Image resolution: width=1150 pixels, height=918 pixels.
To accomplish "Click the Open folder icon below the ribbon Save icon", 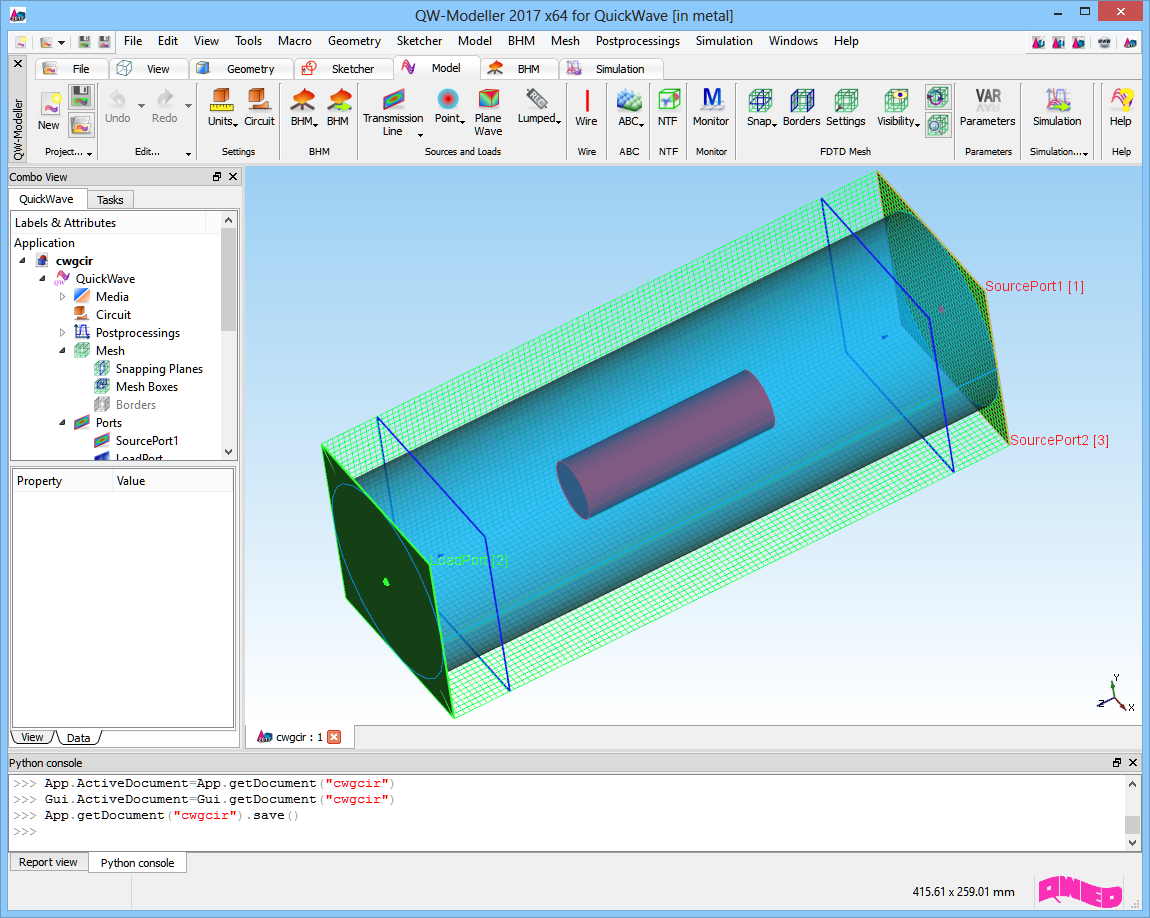I will (x=81, y=125).
